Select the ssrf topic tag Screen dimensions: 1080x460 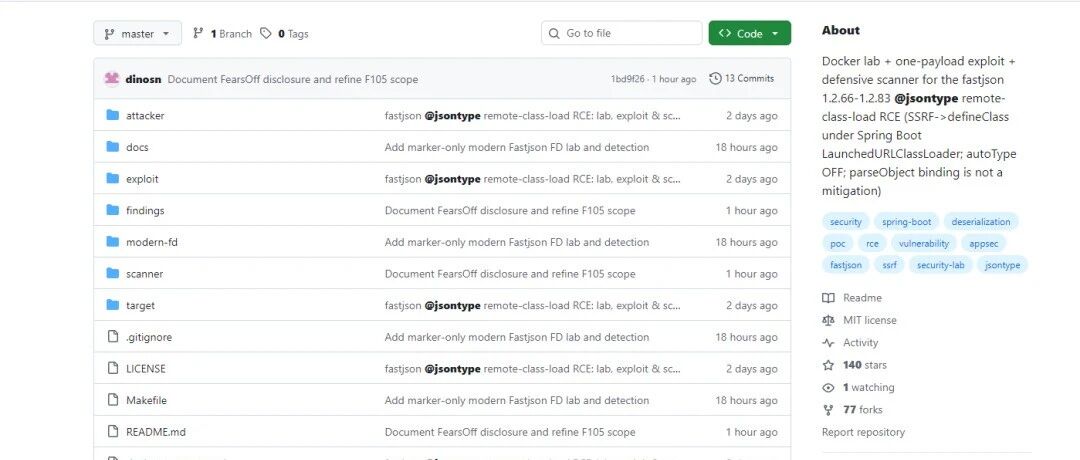889,264
